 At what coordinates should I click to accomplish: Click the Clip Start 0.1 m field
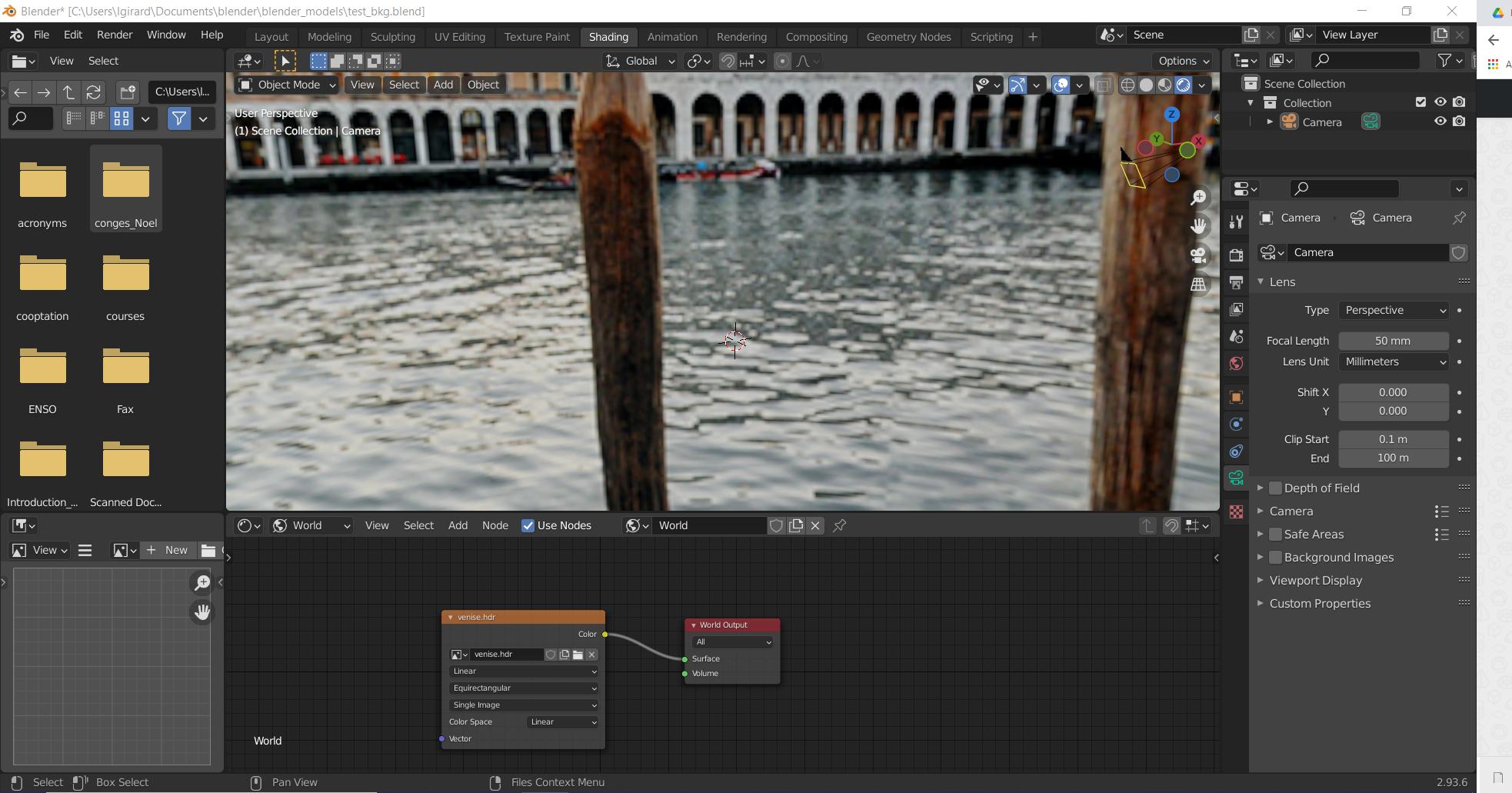pos(1394,439)
